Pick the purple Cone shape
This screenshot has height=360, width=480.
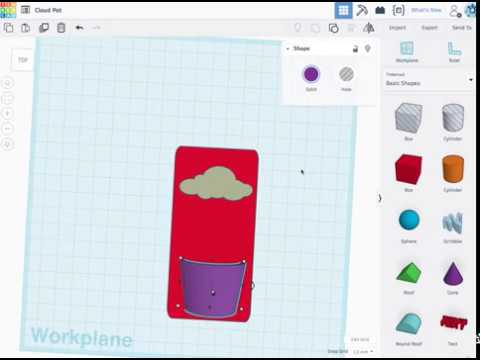point(453,273)
